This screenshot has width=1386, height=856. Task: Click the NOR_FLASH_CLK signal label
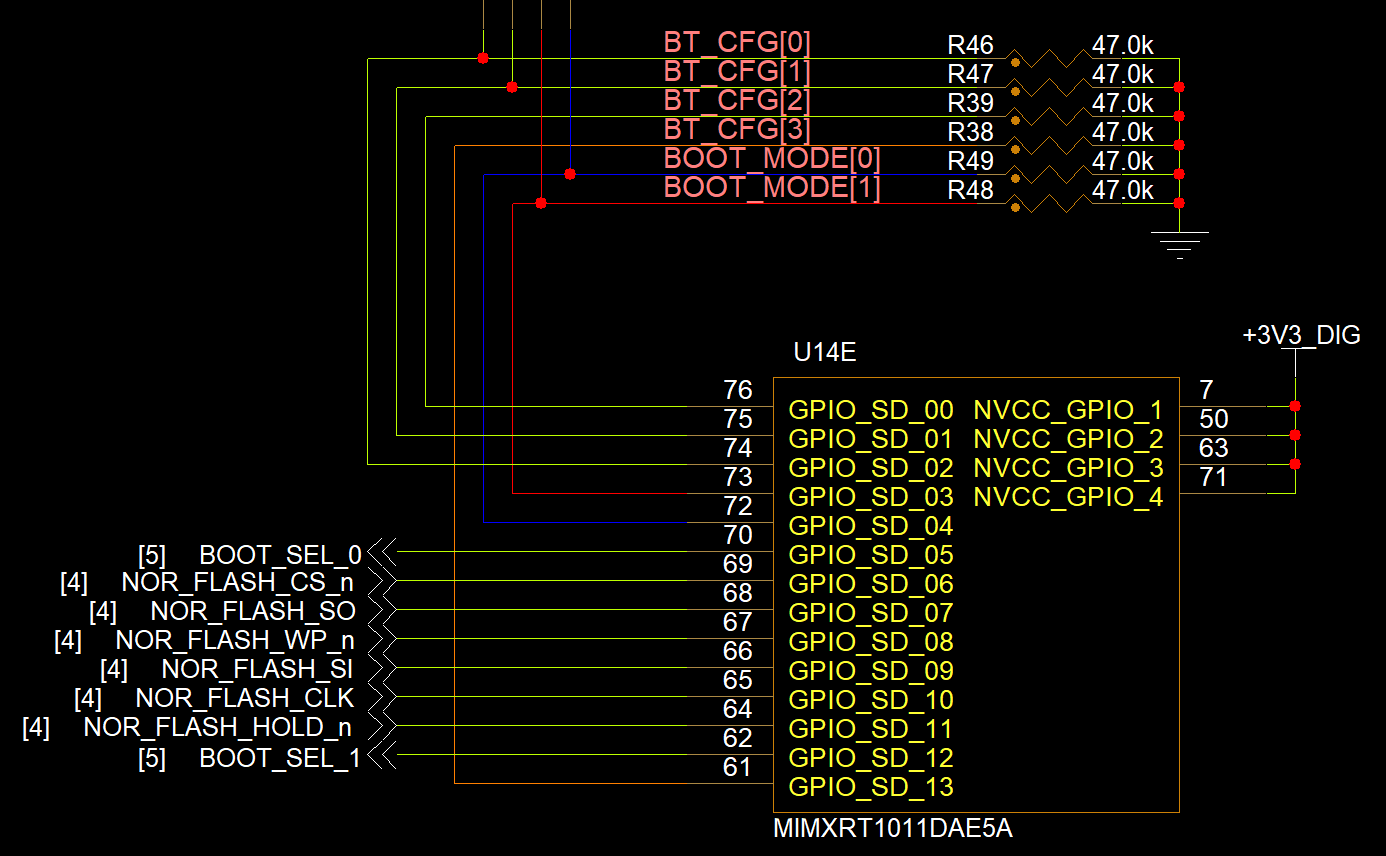click(x=245, y=697)
